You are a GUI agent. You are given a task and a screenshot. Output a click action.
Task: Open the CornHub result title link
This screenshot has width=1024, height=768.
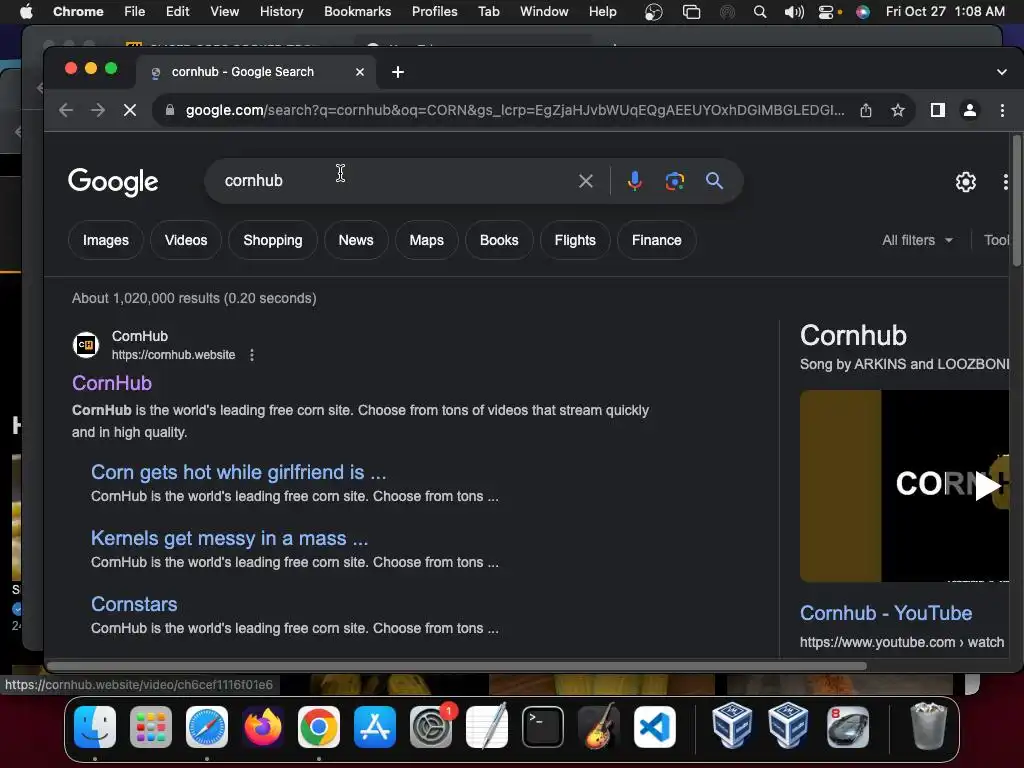112,383
